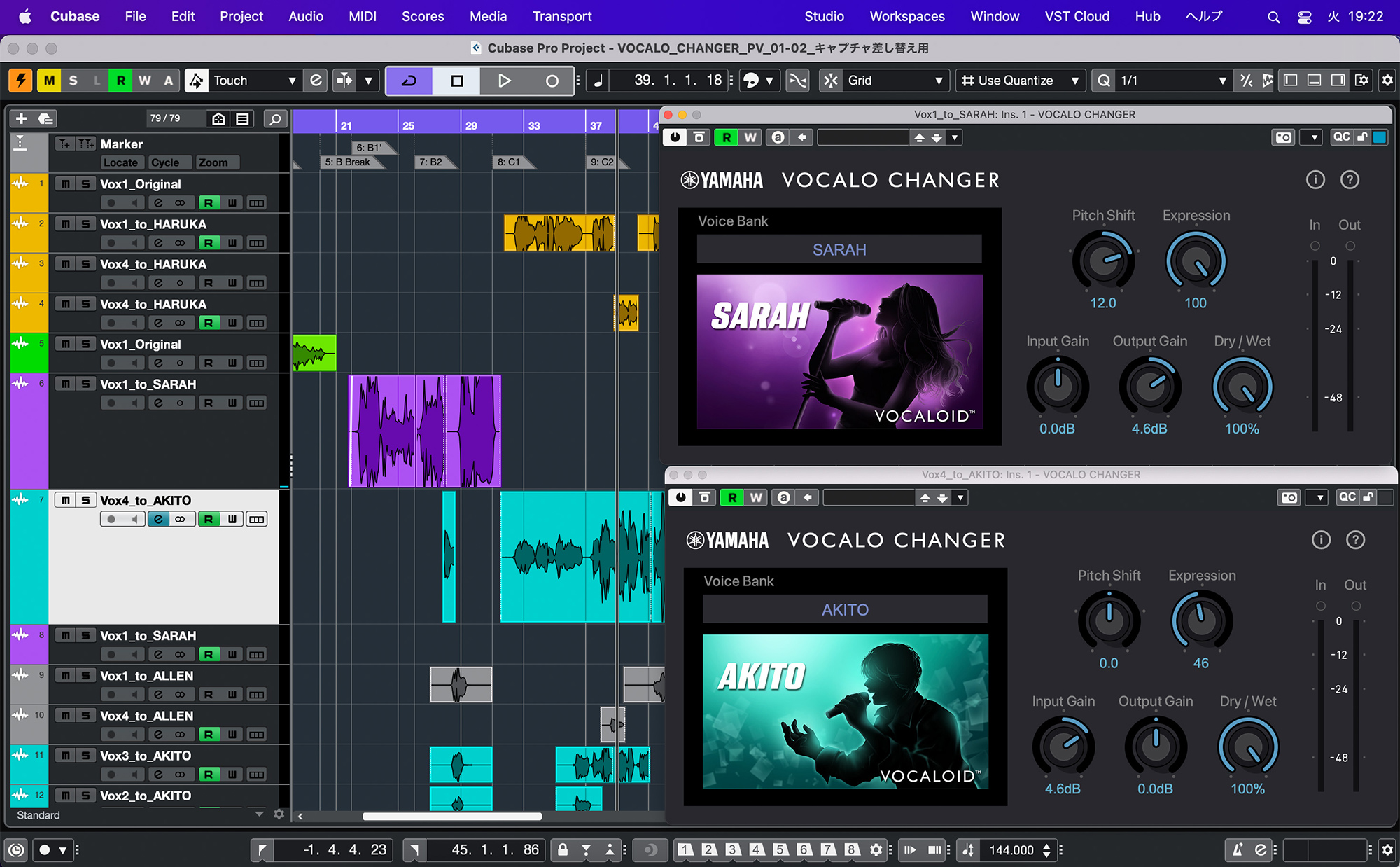1400x867 pixels.
Task: Open the Add Track plus icon
Action: [22, 119]
